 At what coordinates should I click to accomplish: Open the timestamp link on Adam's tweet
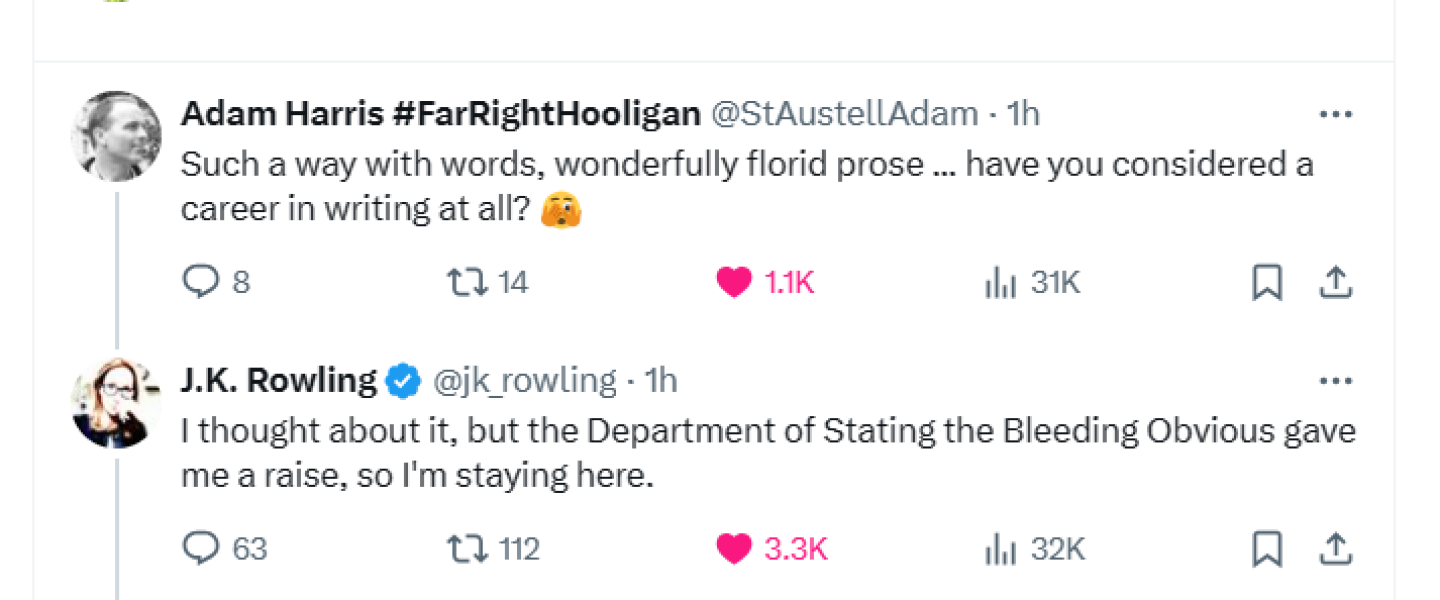click(x=1022, y=113)
